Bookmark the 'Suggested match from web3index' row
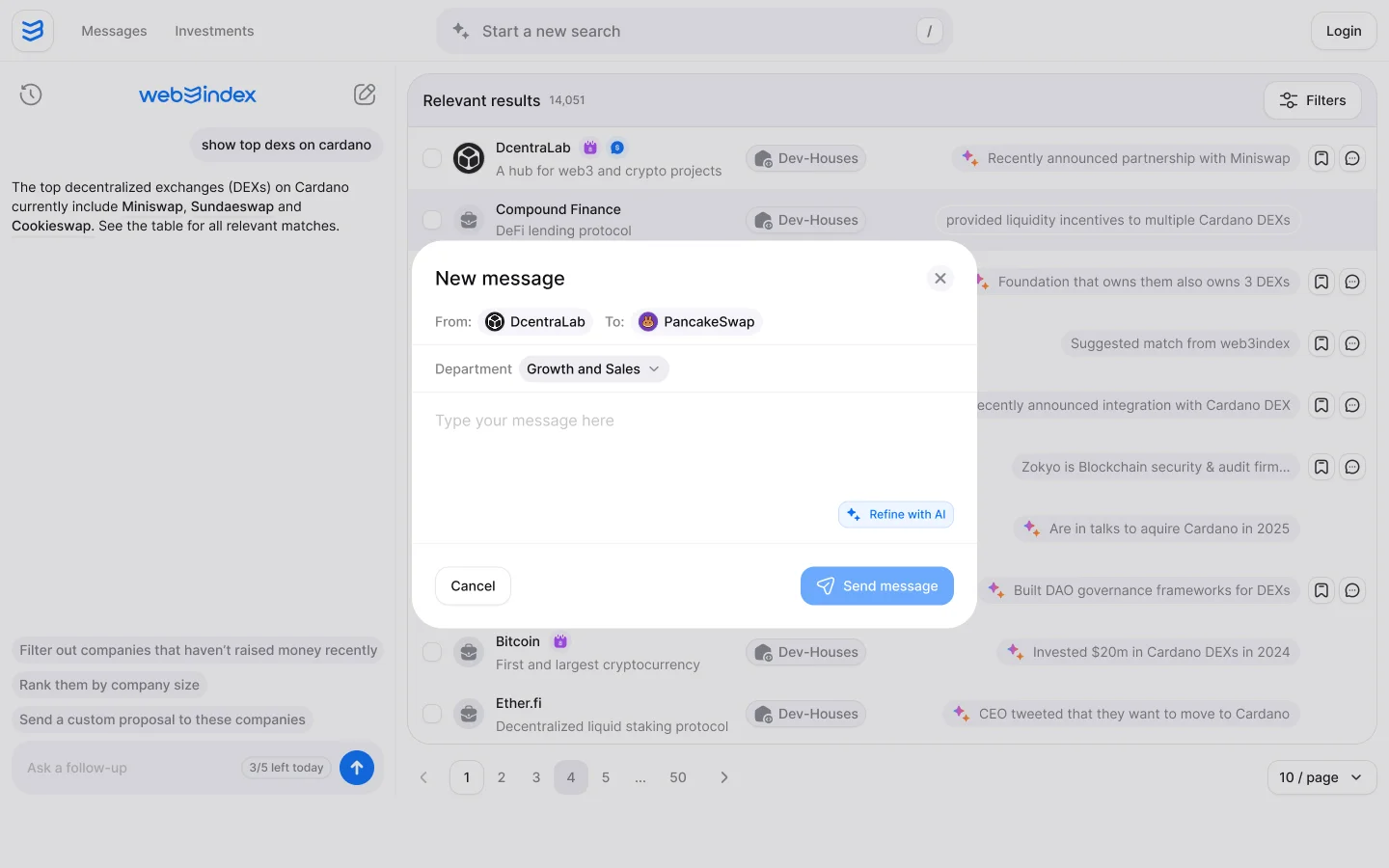Screen dimensions: 1389x868 tap(1321, 343)
